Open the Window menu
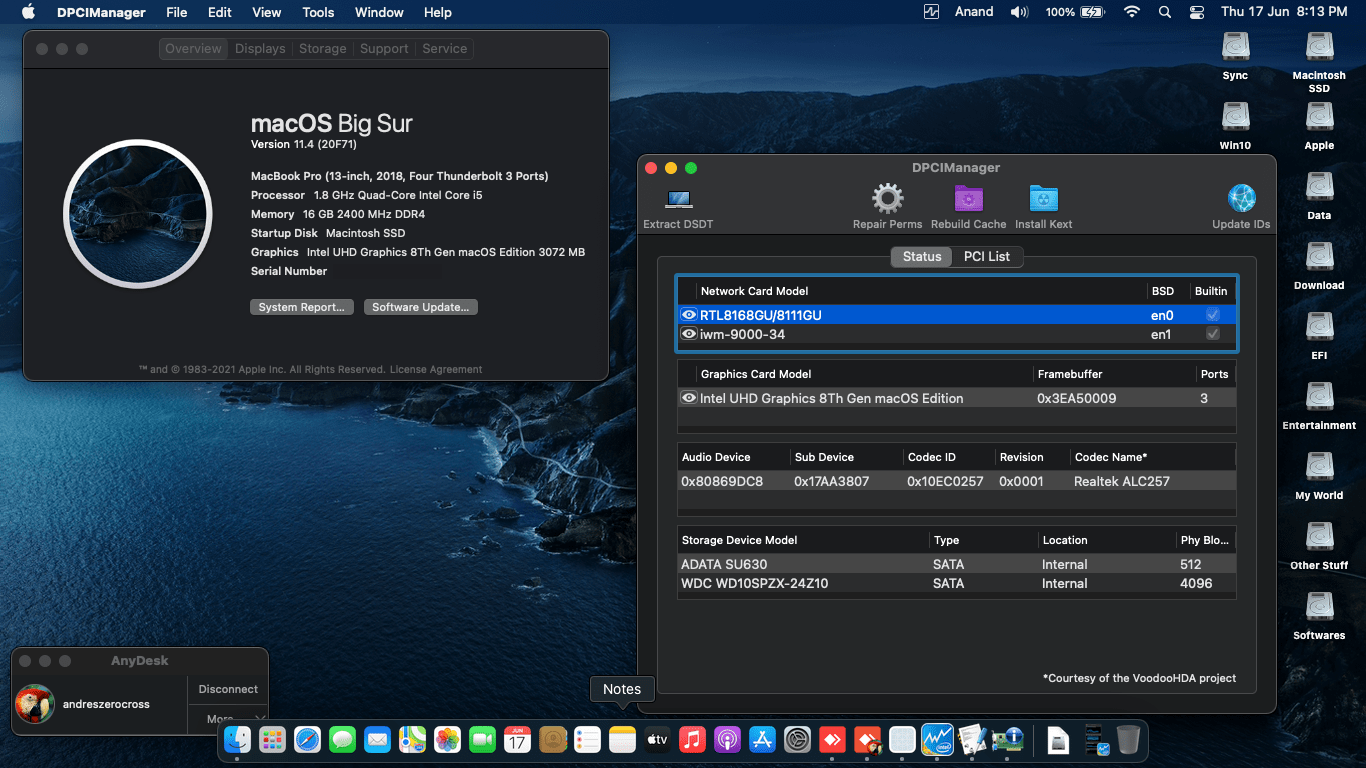 pyautogui.click(x=379, y=12)
